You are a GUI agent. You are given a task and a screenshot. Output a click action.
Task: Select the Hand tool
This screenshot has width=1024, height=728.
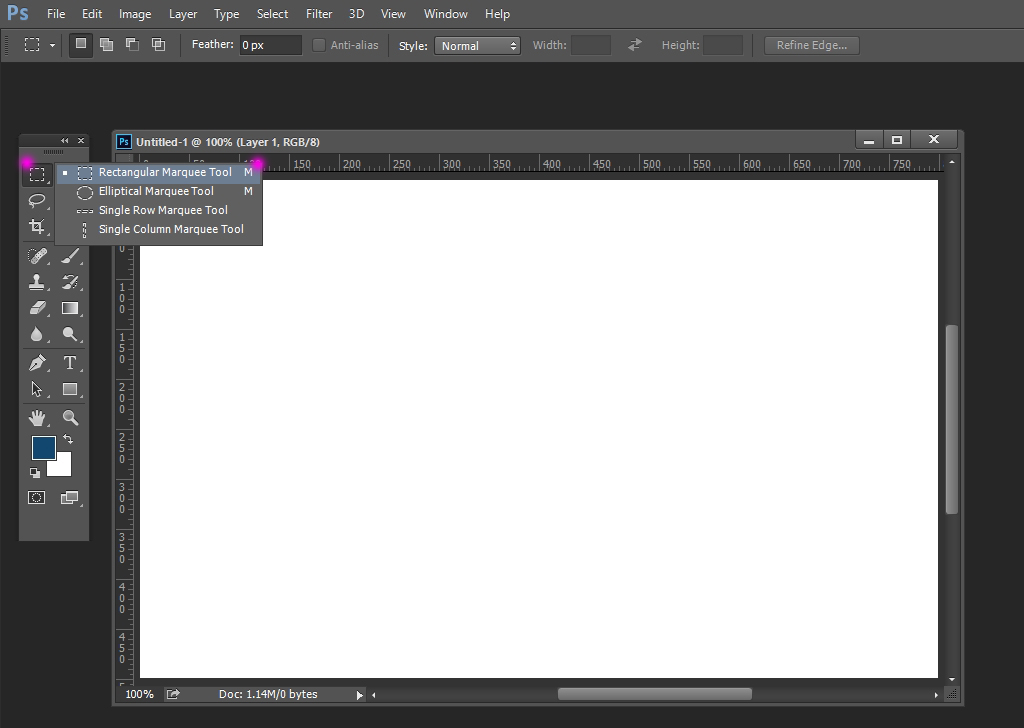coord(37,418)
